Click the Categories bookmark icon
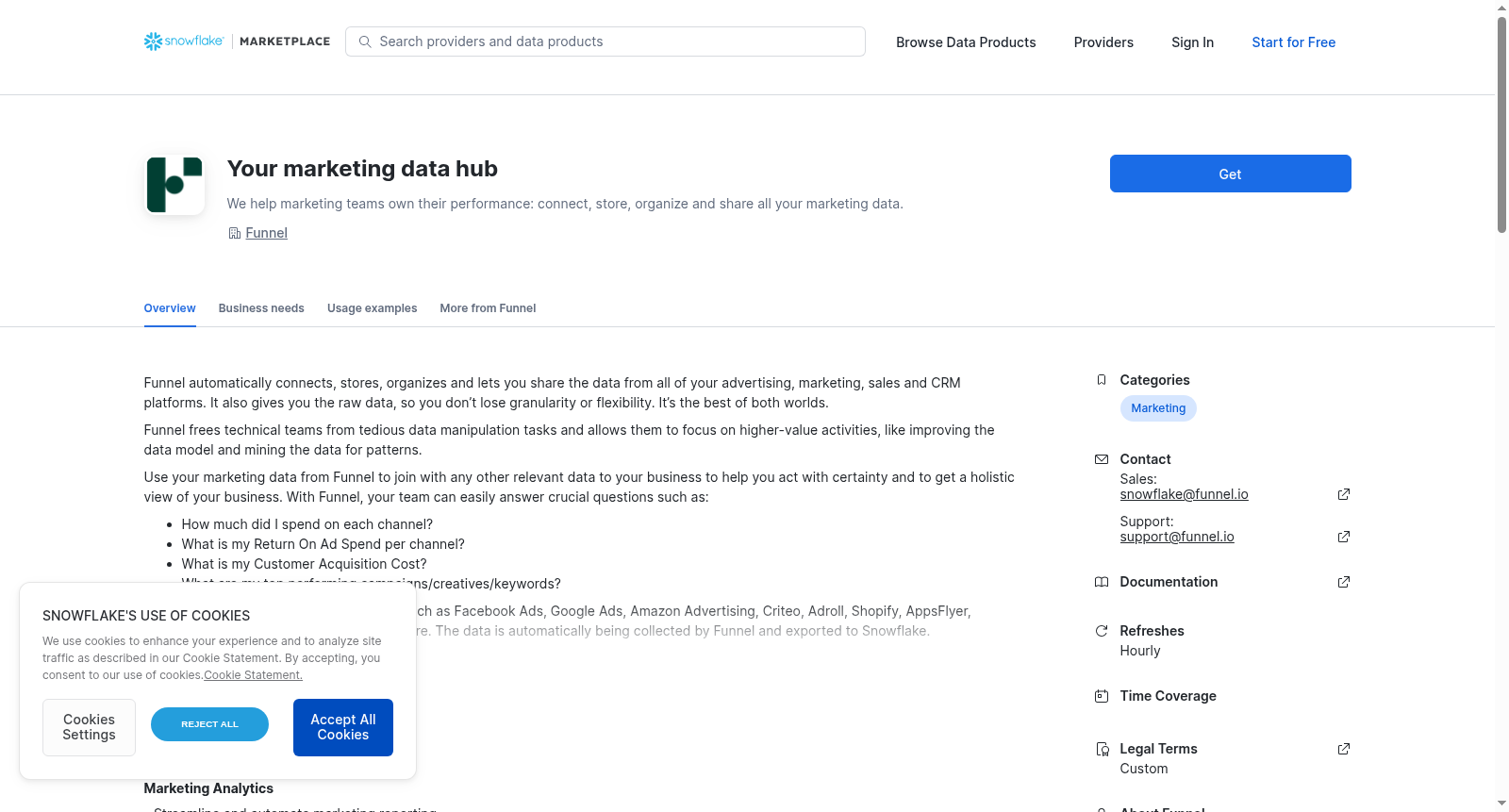This screenshot has width=1509, height=812. (1102, 380)
